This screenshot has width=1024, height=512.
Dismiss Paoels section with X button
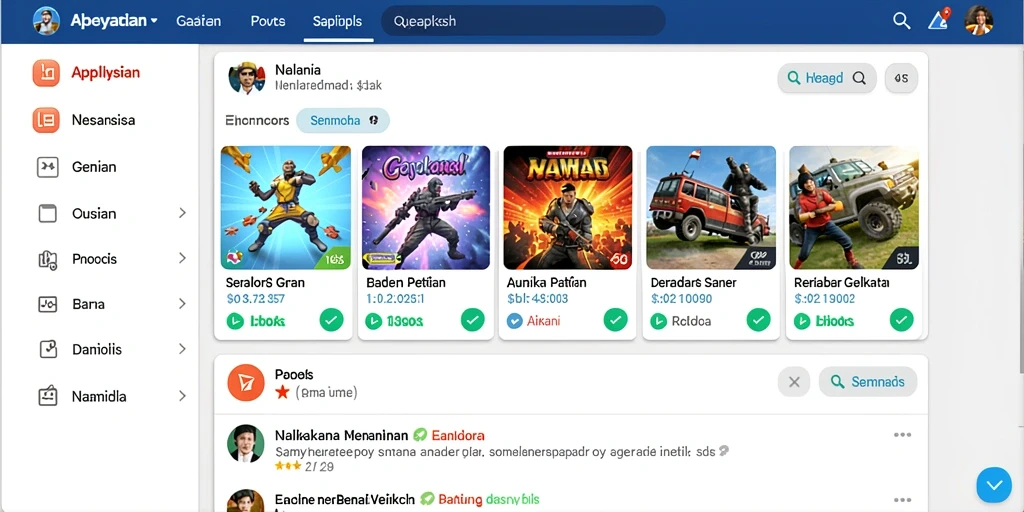794,382
